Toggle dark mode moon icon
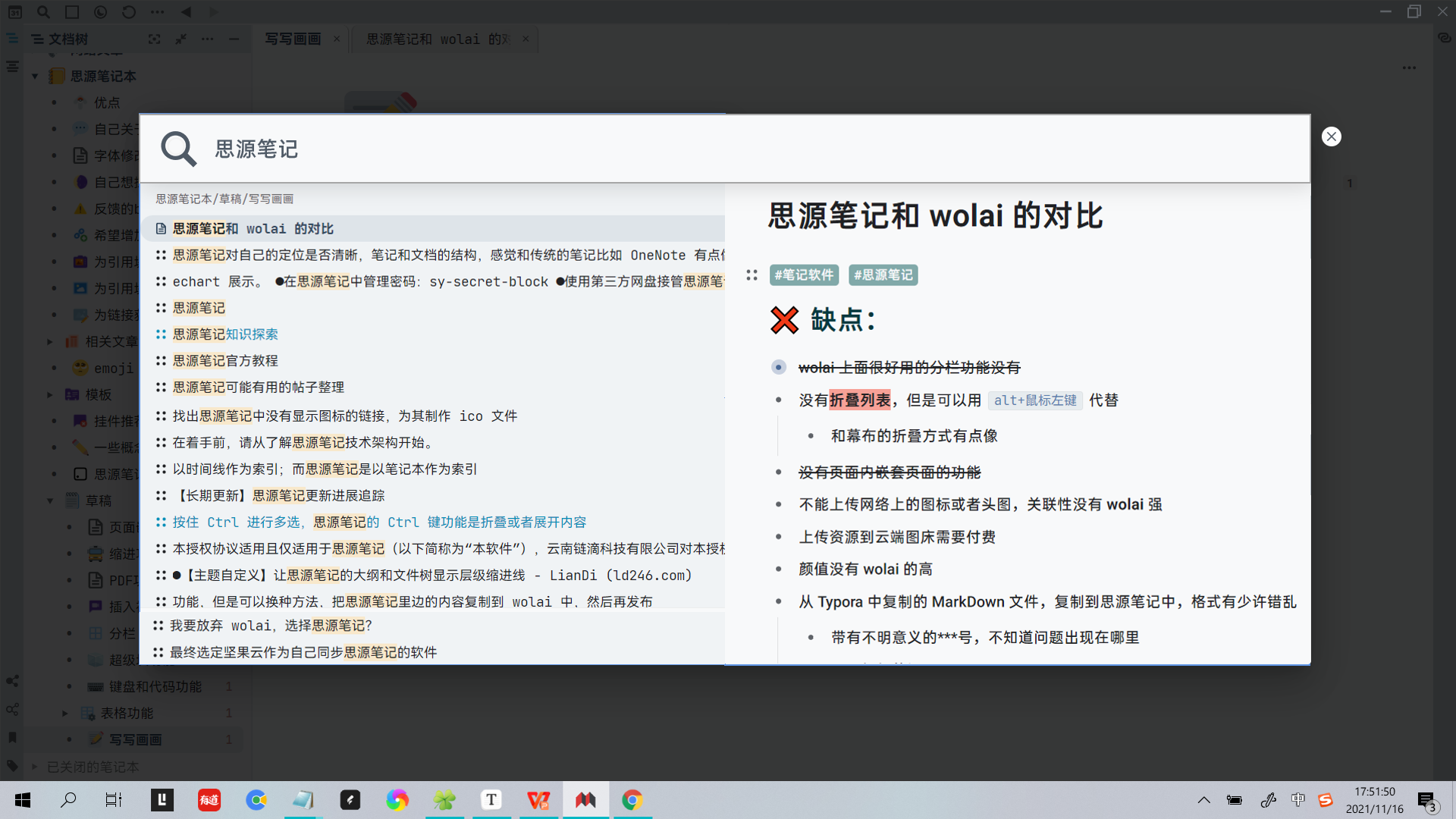Image resolution: width=1456 pixels, height=819 pixels. pyautogui.click(x=100, y=12)
